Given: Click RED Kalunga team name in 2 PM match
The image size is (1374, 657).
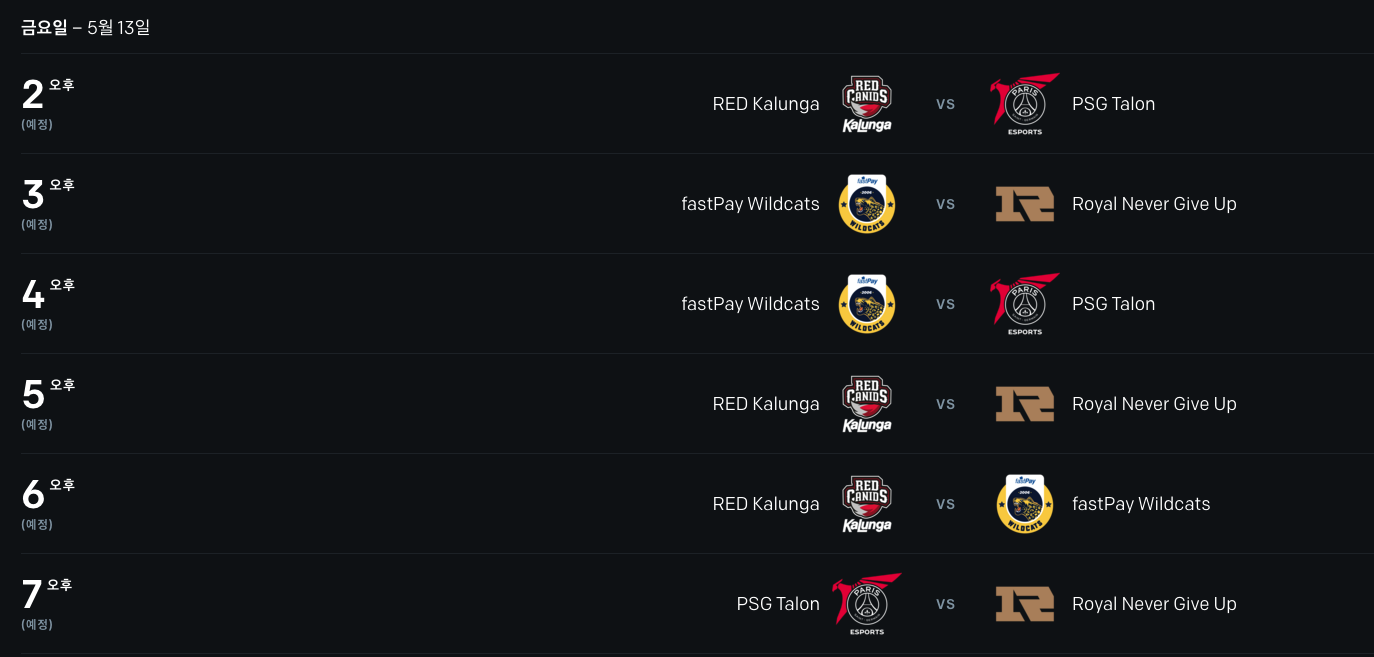Looking at the screenshot, I should click(766, 104).
